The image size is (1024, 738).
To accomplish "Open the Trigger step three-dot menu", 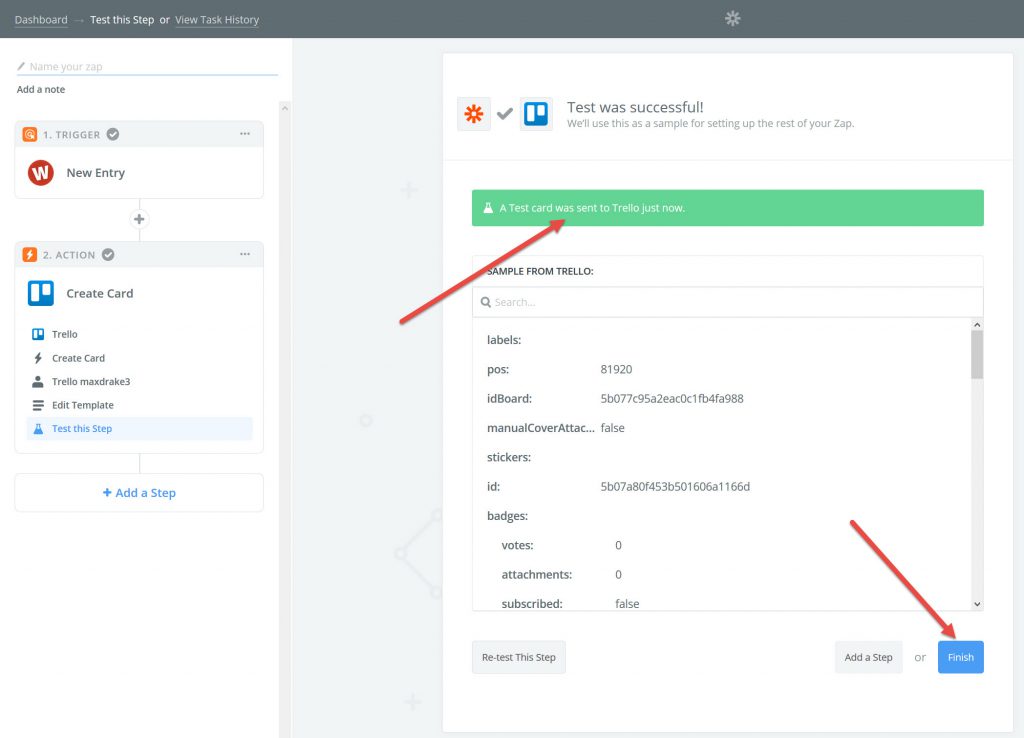I will tap(245, 134).
